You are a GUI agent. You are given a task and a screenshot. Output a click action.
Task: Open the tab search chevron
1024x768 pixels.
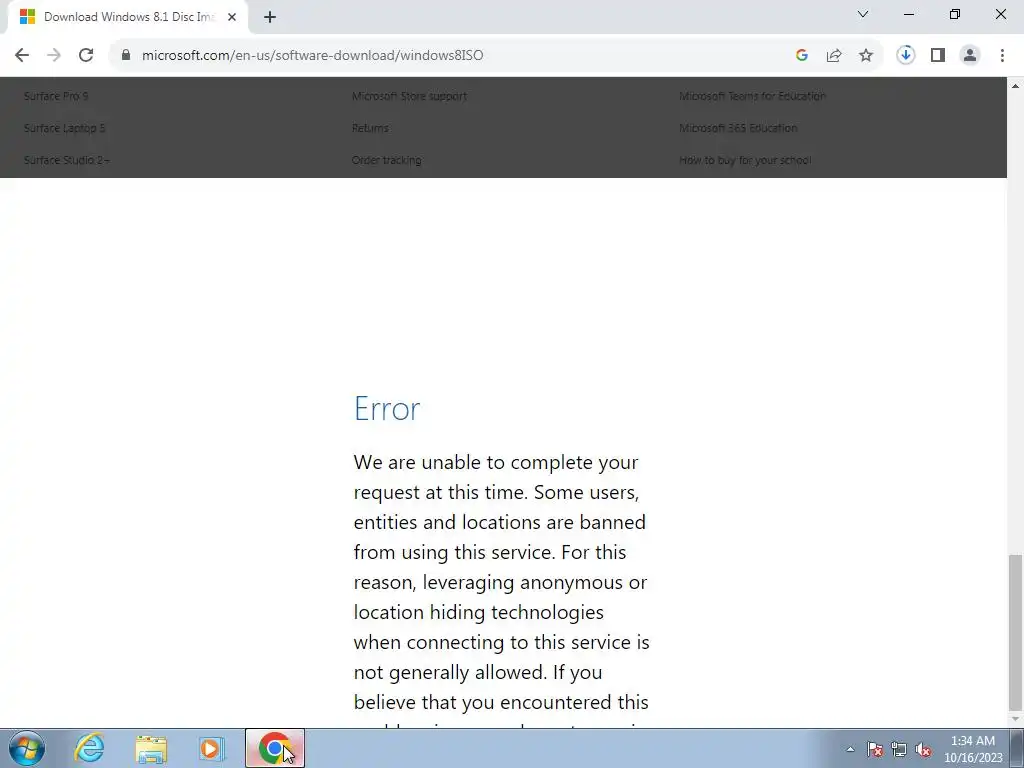tap(863, 14)
